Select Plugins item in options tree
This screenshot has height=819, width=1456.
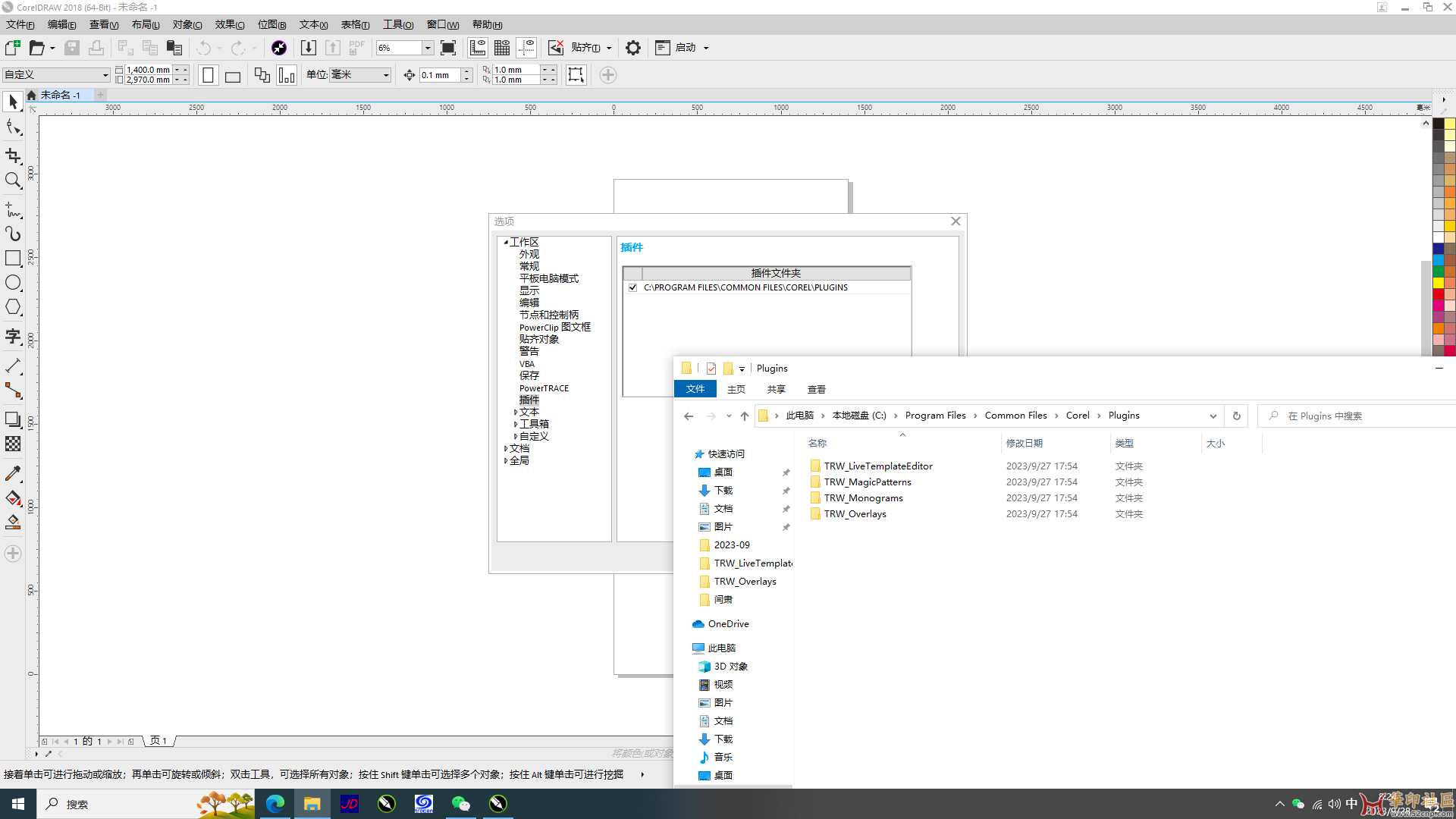click(x=529, y=400)
